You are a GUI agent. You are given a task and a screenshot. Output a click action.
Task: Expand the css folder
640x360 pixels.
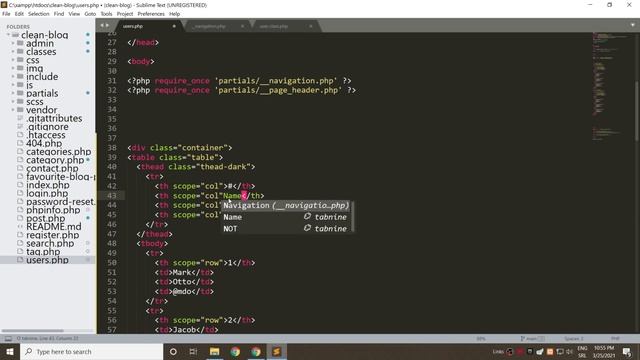click(13, 60)
